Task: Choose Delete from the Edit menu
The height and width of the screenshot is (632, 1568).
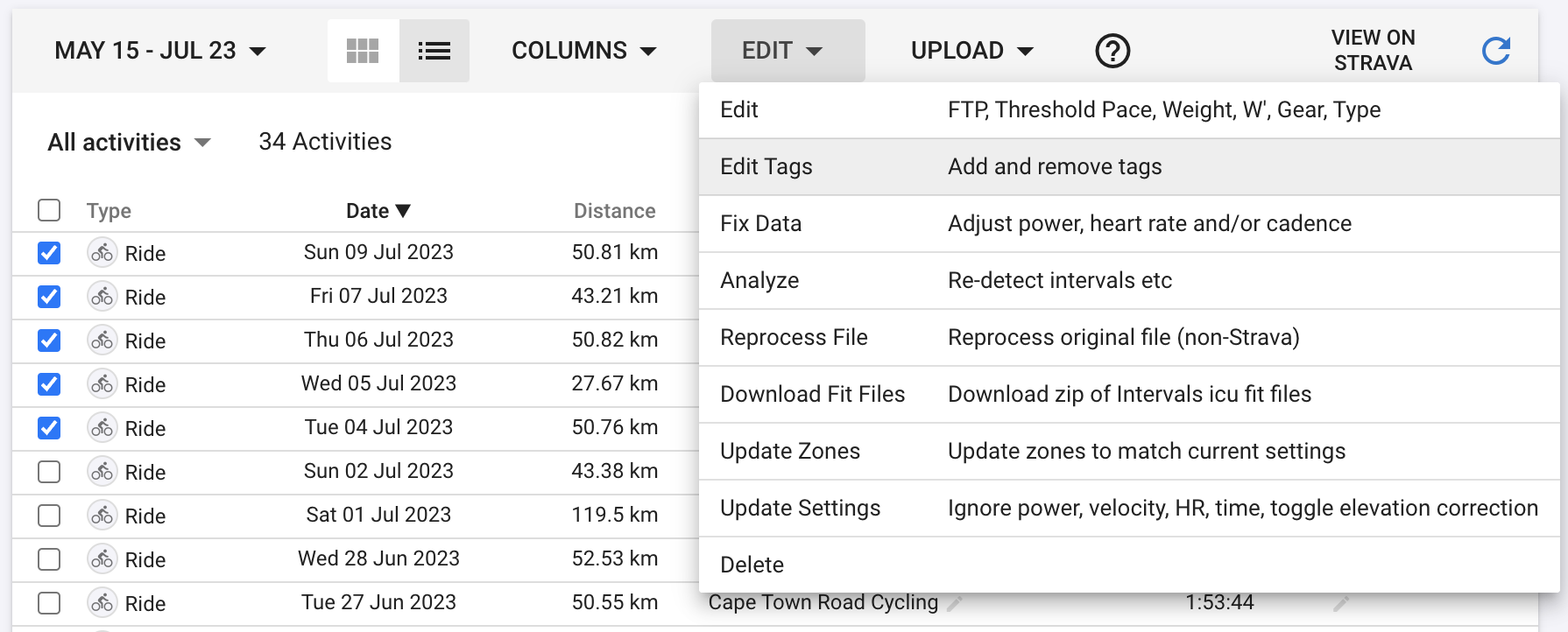Action: tap(1129, 565)
